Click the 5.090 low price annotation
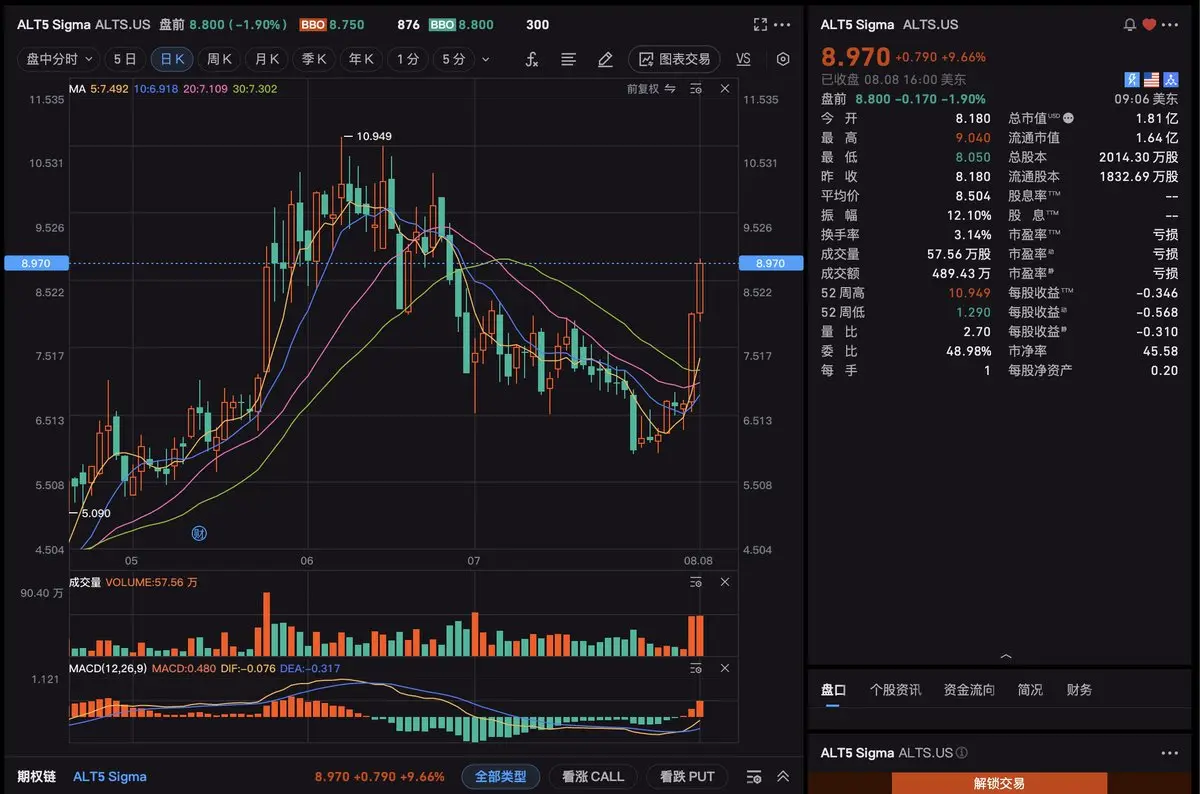The width and height of the screenshot is (1200, 794). pyautogui.click(x=95, y=513)
